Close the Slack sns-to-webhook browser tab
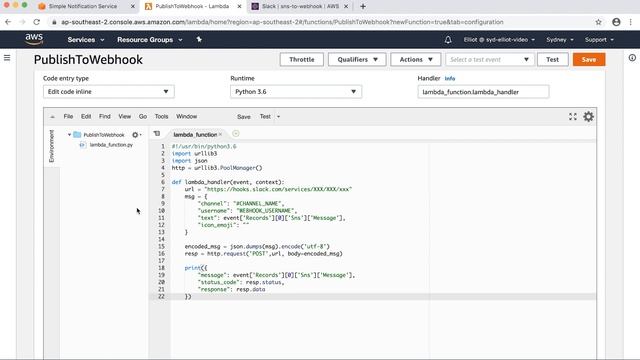The width and height of the screenshot is (640, 360). (346, 7)
